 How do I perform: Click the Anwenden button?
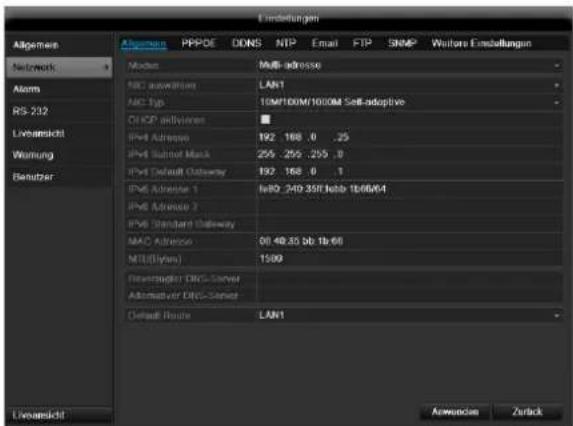click(455, 412)
